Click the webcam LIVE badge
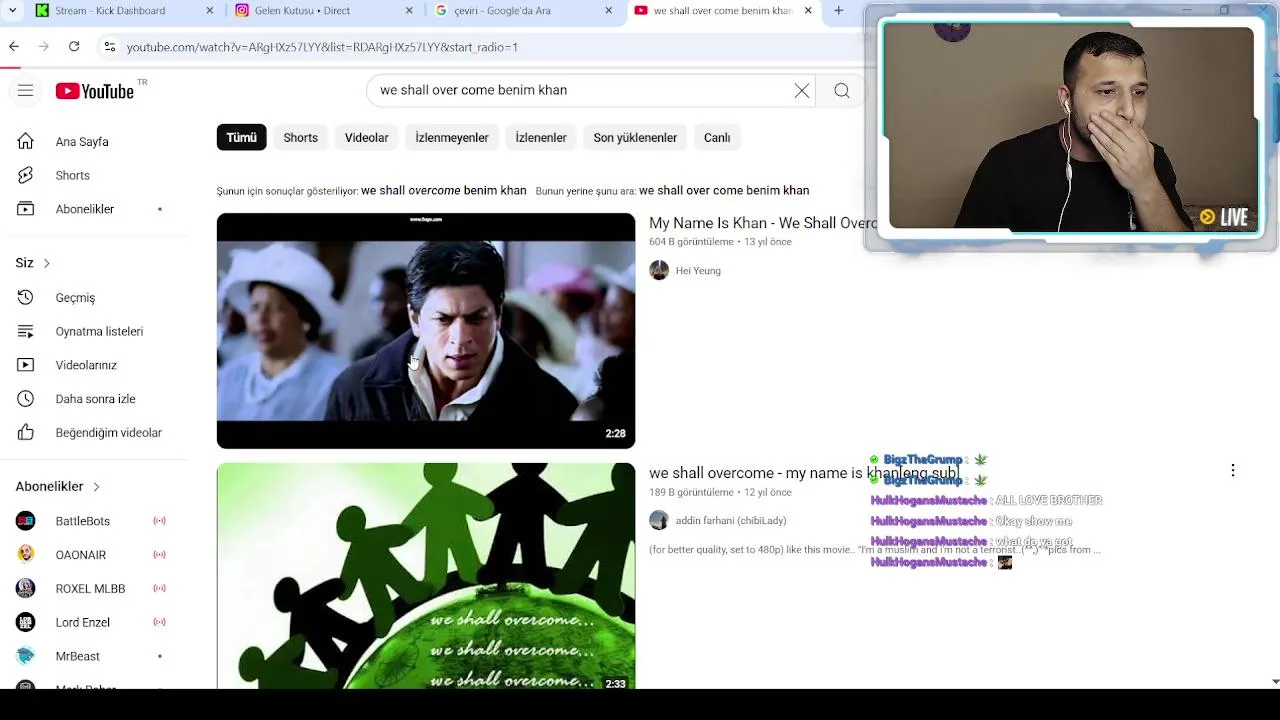Image resolution: width=1280 pixels, height=720 pixels. (x=1224, y=217)
